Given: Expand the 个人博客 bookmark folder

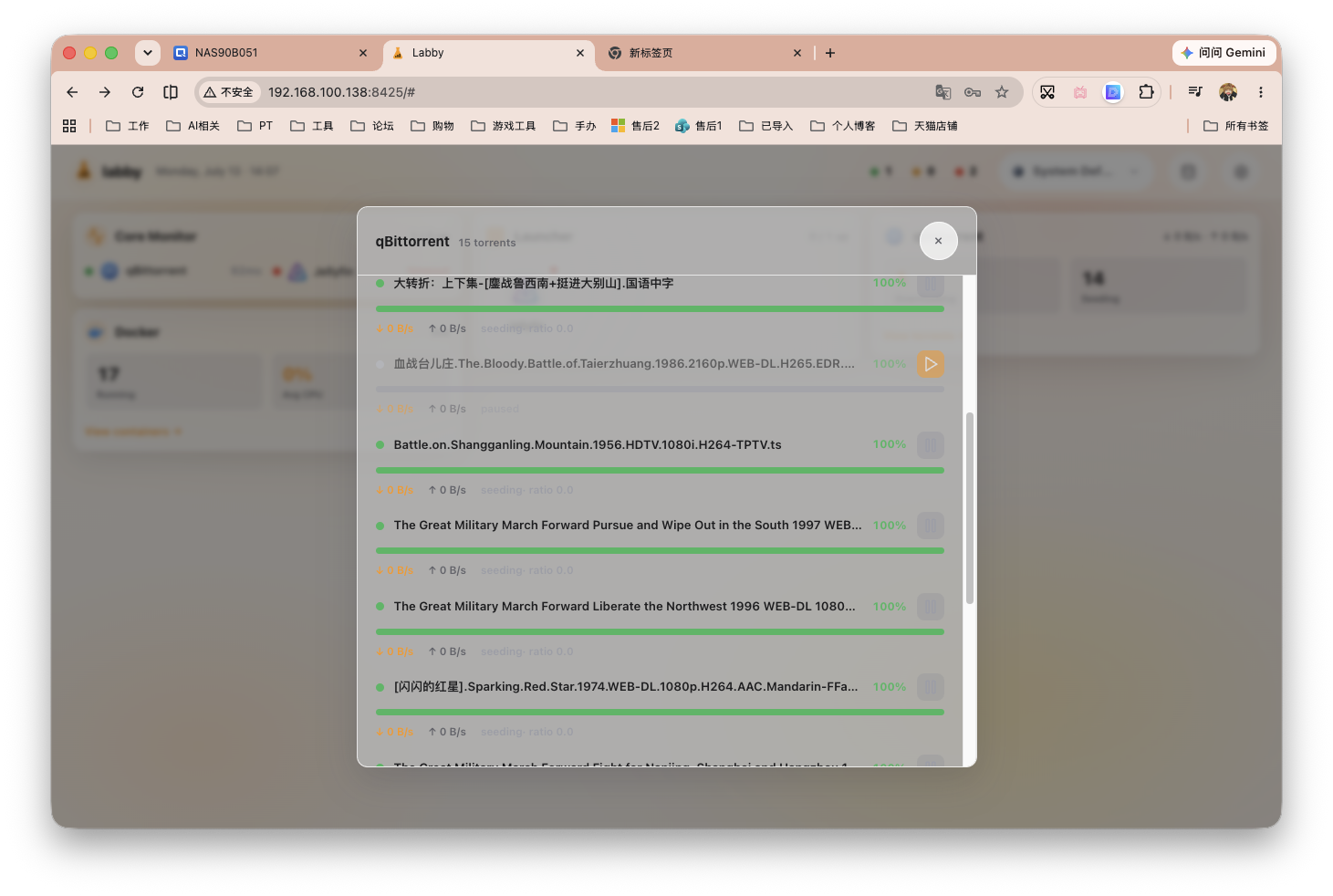Looking at the screenshot, I should 843,126.
